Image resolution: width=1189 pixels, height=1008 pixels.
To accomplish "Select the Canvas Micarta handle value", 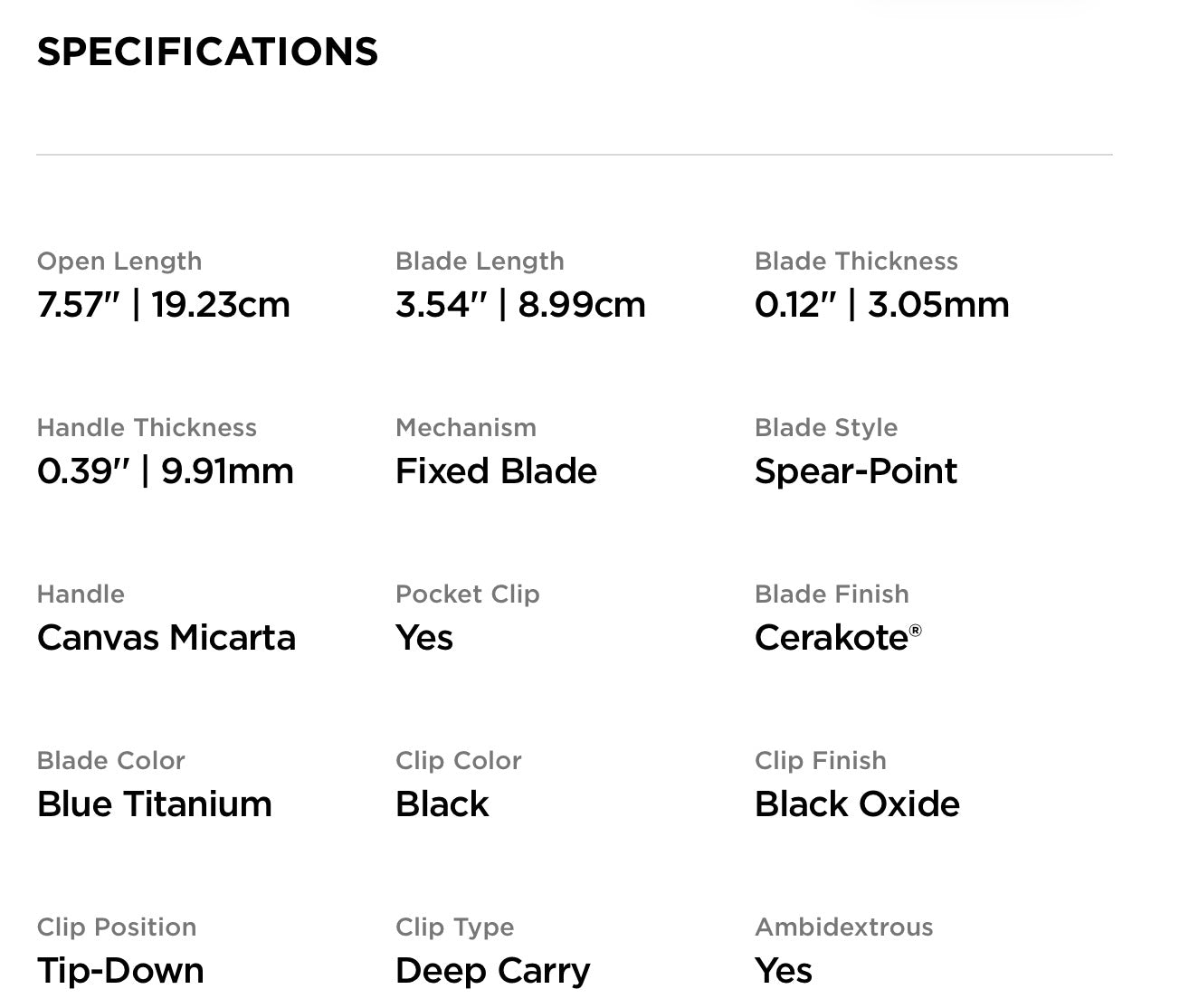I will (166, 638).
